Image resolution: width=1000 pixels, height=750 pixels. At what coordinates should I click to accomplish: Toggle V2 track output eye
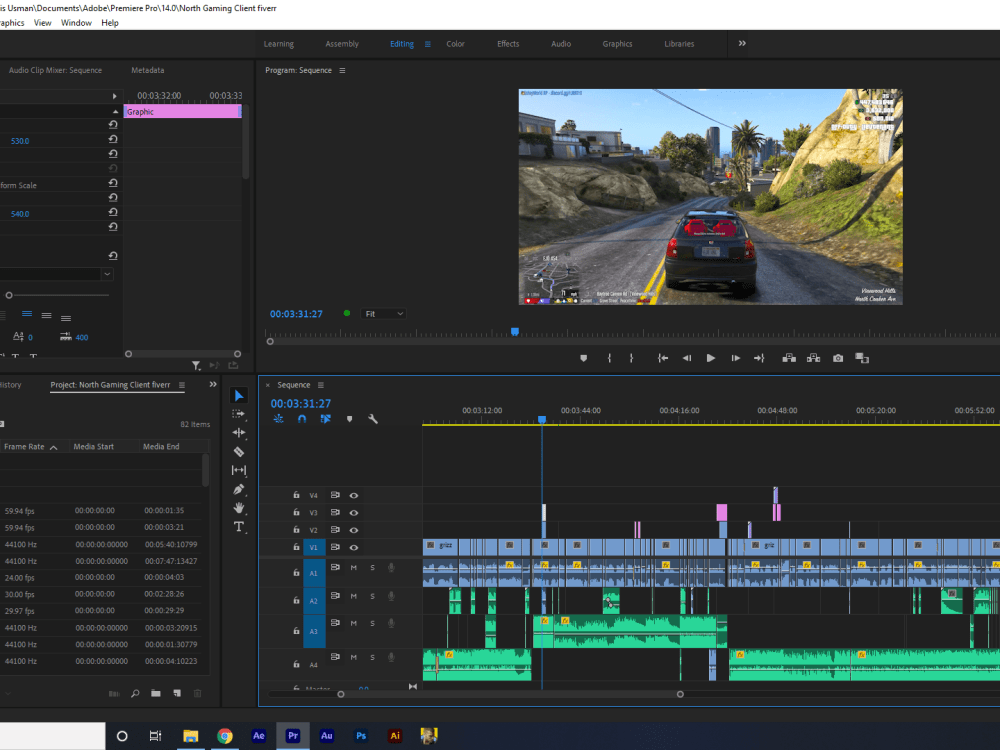(x=353, y=530)
